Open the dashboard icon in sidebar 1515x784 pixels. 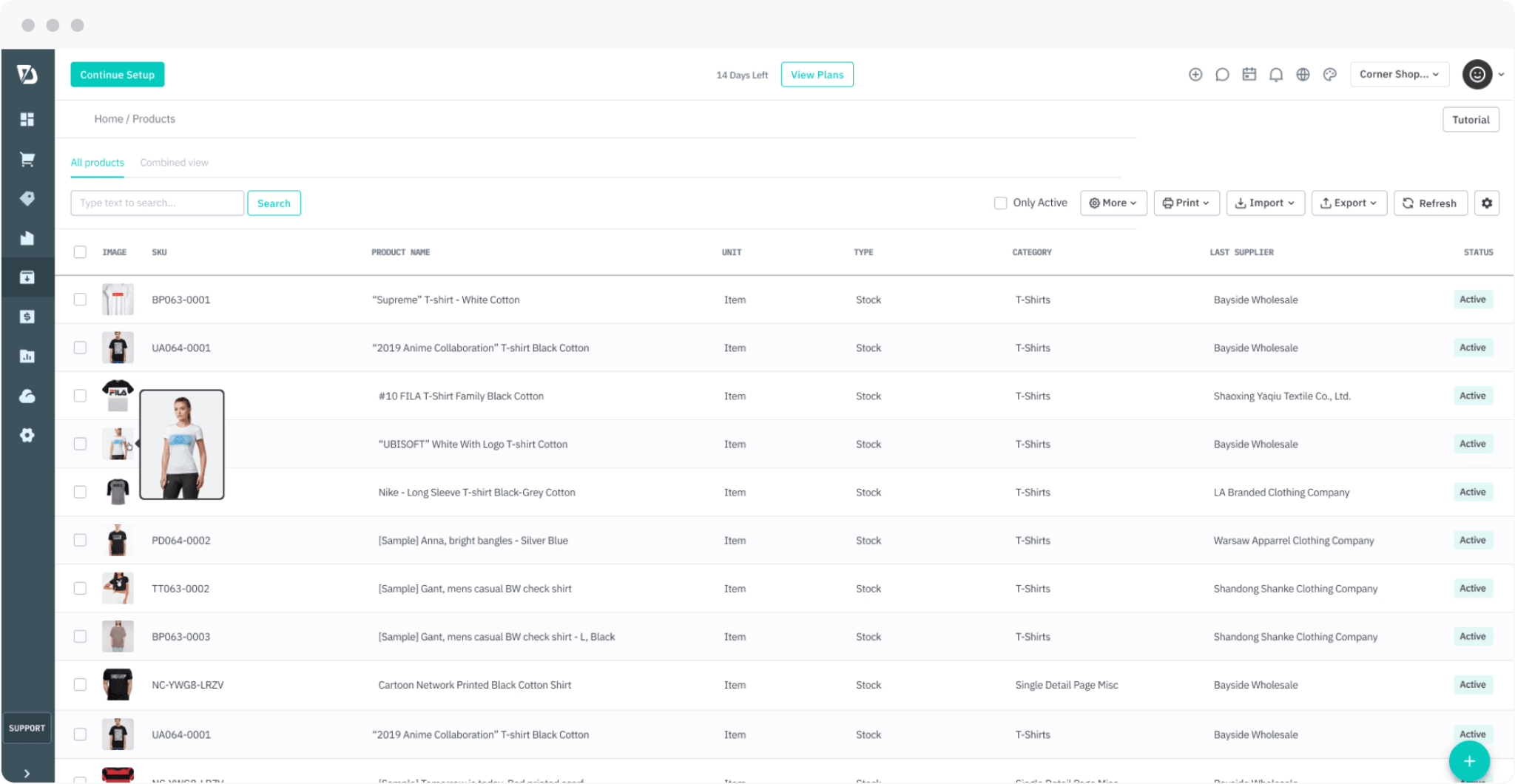click(27, 119)
